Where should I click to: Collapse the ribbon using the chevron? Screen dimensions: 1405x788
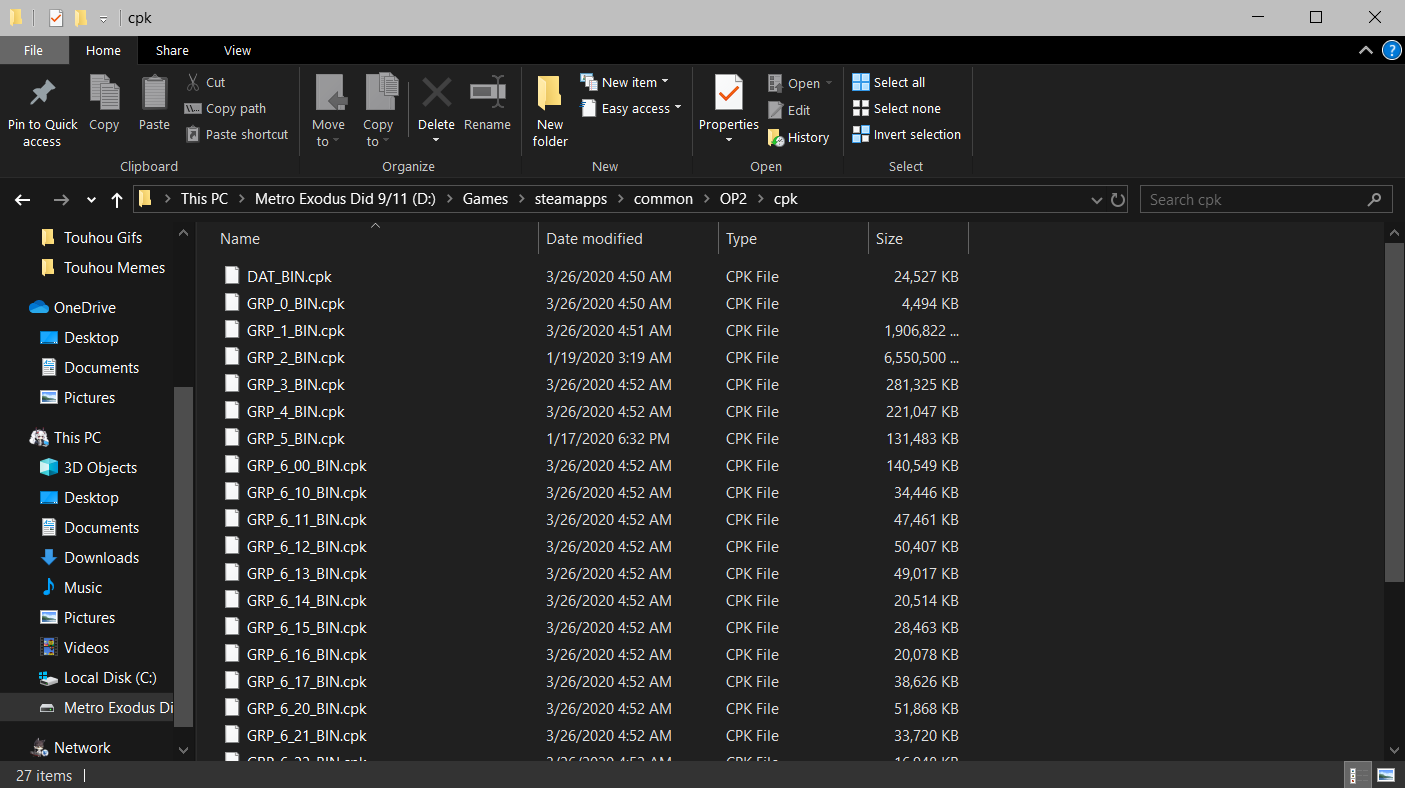coord(1366,50)
